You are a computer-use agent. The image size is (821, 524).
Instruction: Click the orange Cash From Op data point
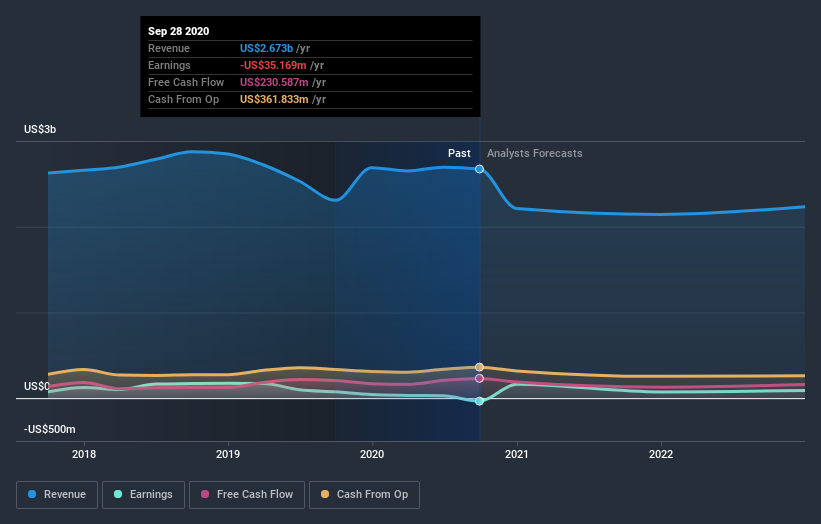[479, 367]
